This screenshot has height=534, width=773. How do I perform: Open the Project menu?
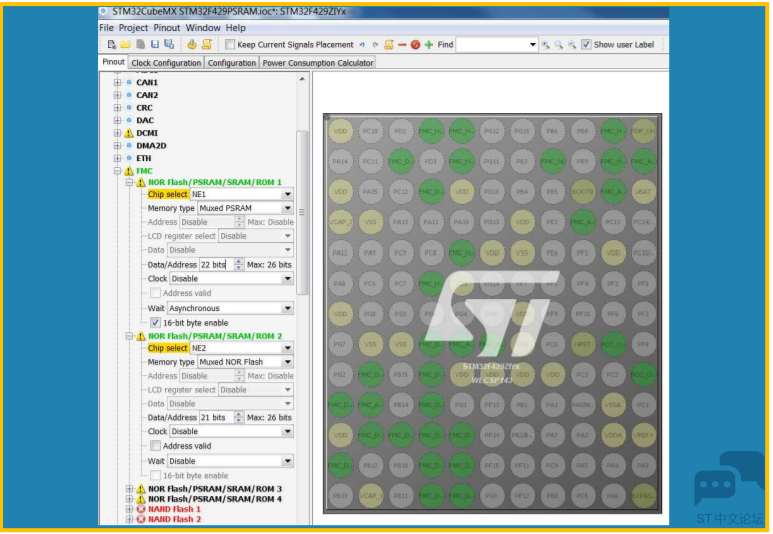click(133, 28)
